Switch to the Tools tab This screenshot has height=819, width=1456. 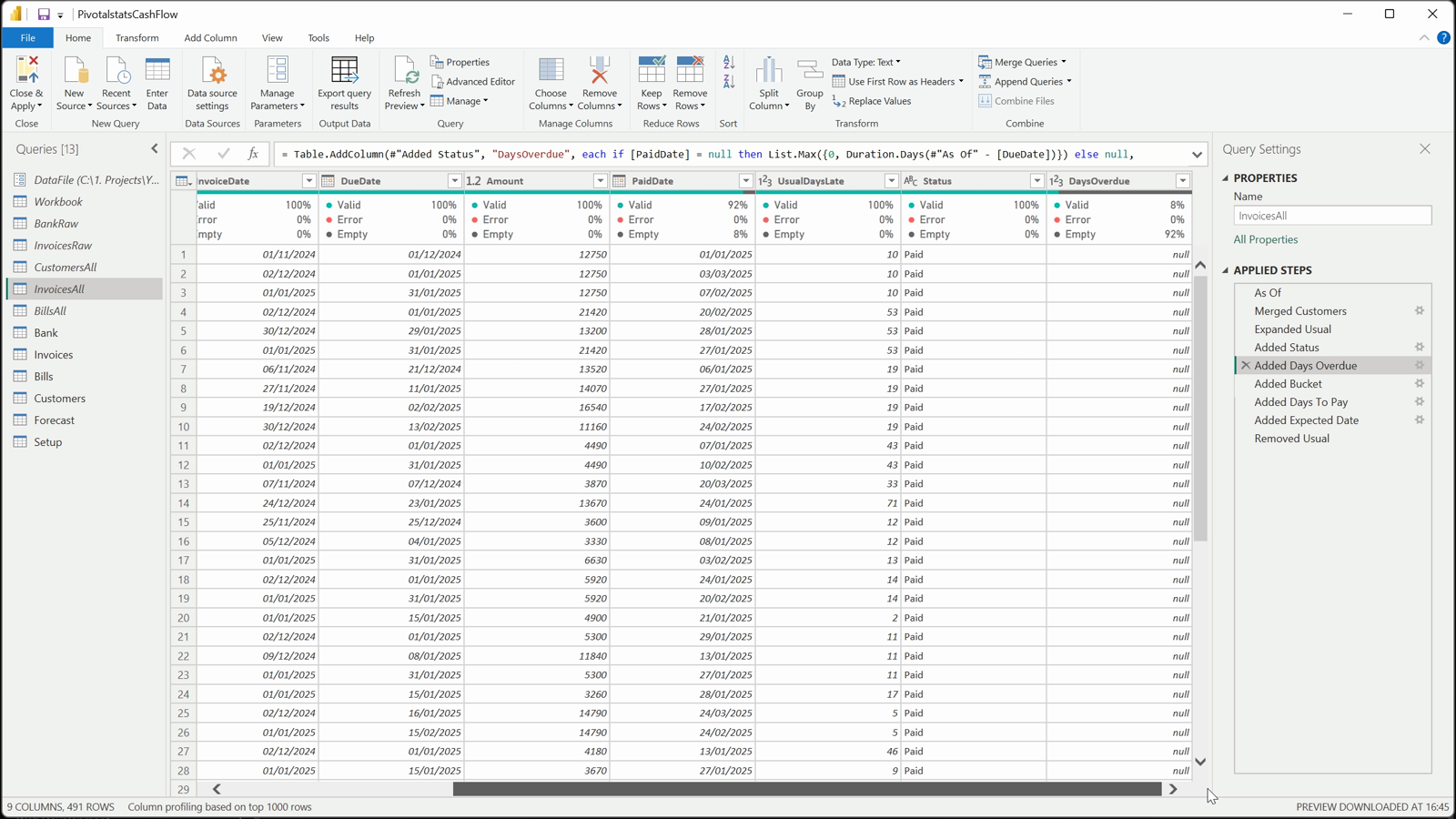pos(318,37)
